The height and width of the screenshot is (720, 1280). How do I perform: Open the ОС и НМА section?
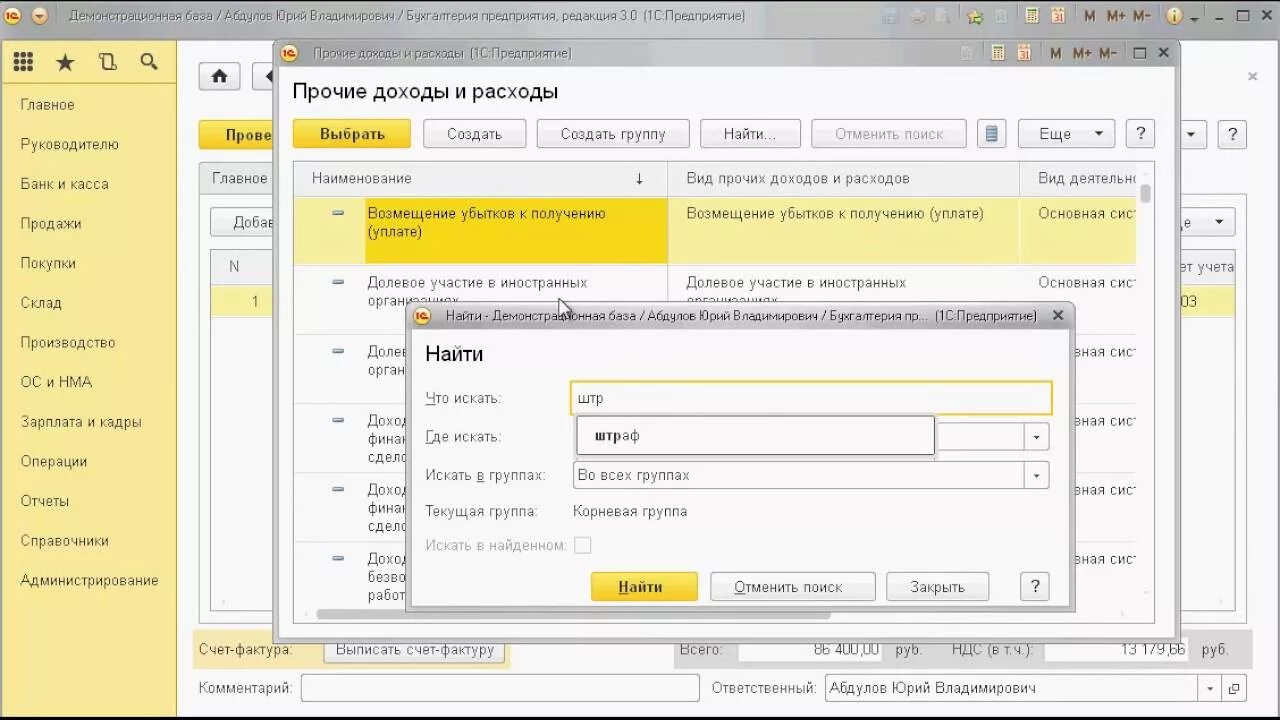coord(56,382)
